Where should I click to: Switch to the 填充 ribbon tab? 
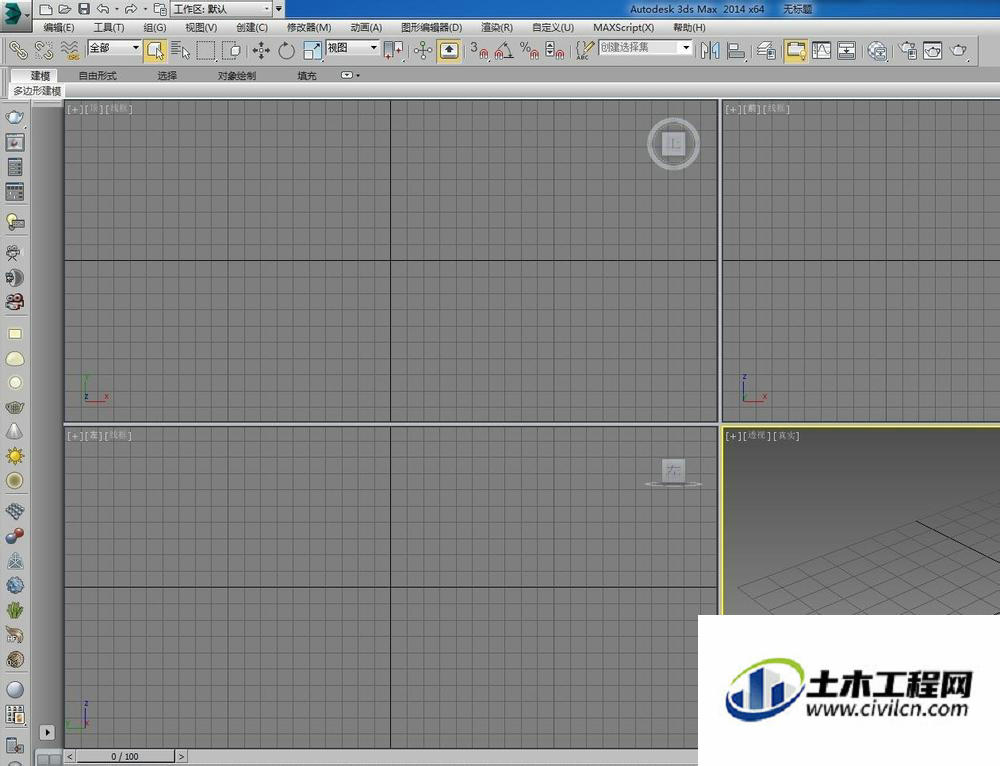click(x=307, y=75)
